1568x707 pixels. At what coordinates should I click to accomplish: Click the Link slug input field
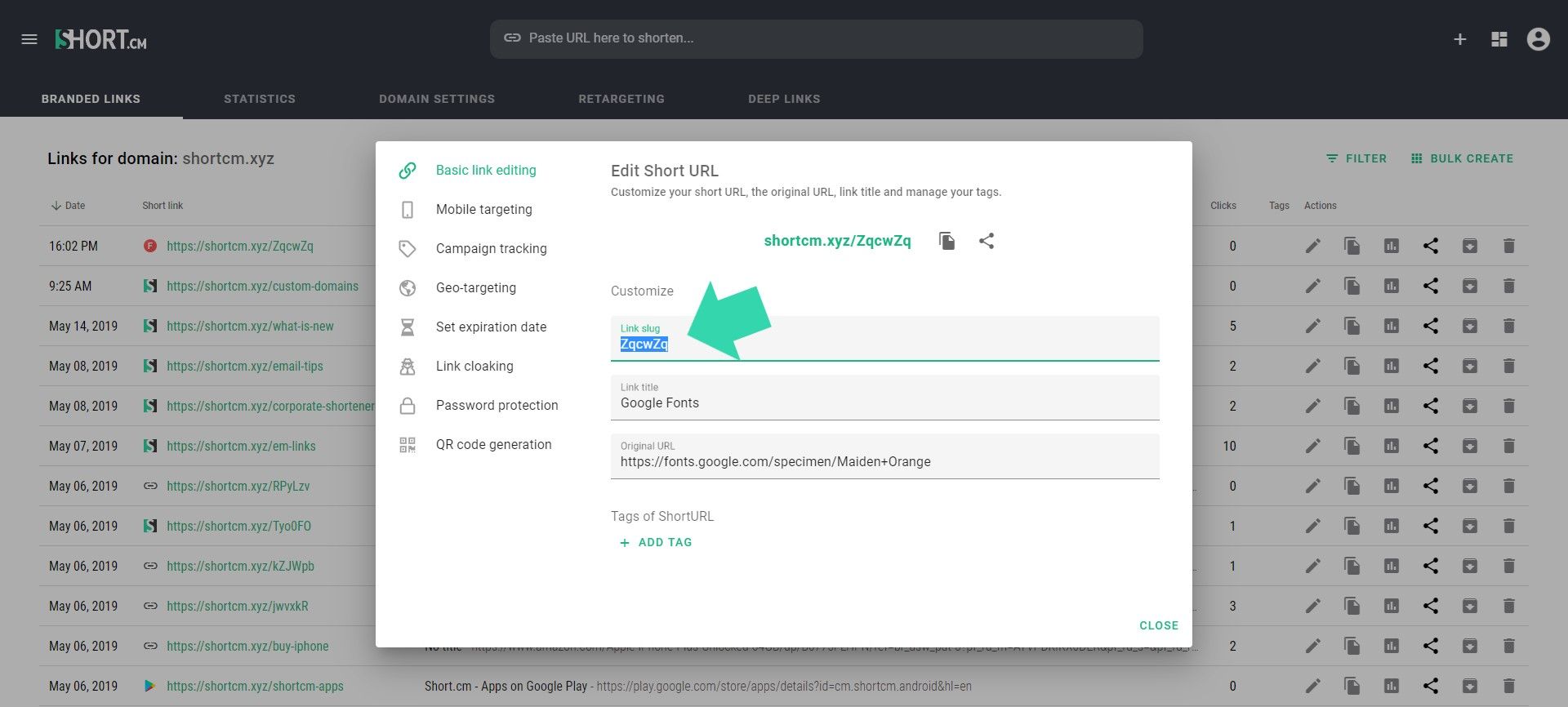click(884, 338)
